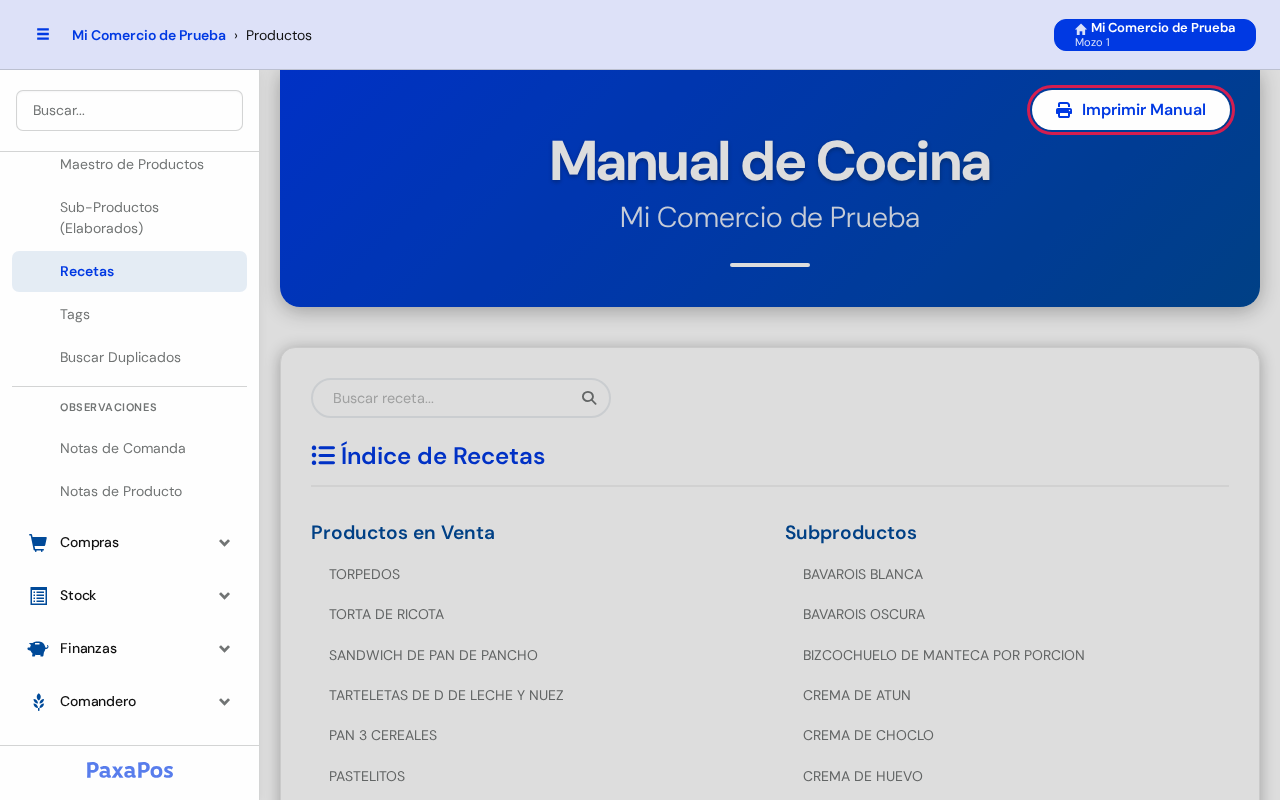Click the Stock list icon
The image size is (1280, 800).
[x=38, y=596]
